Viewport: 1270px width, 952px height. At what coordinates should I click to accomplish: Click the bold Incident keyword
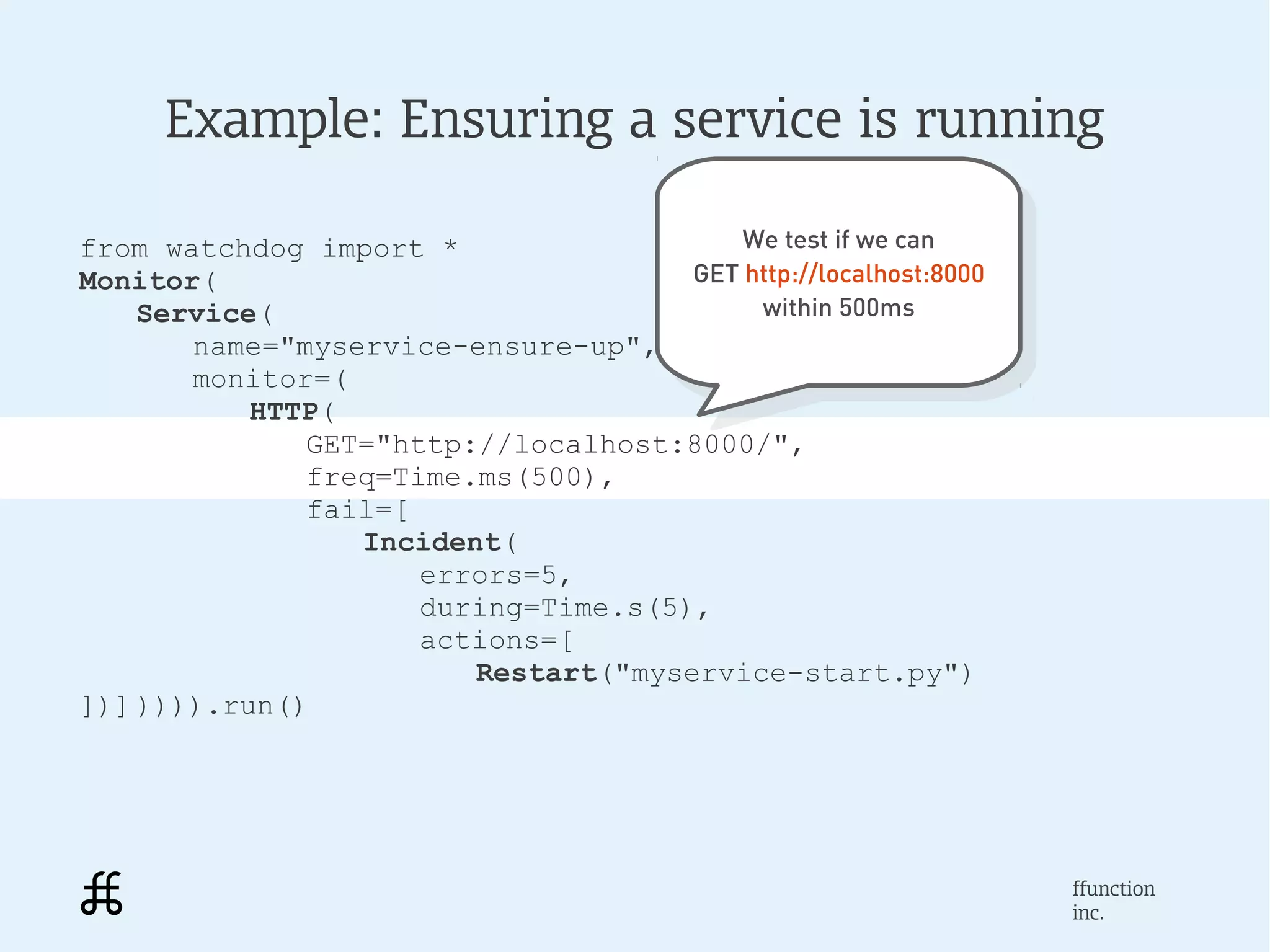pyautogui.click(x=432, y=543)
